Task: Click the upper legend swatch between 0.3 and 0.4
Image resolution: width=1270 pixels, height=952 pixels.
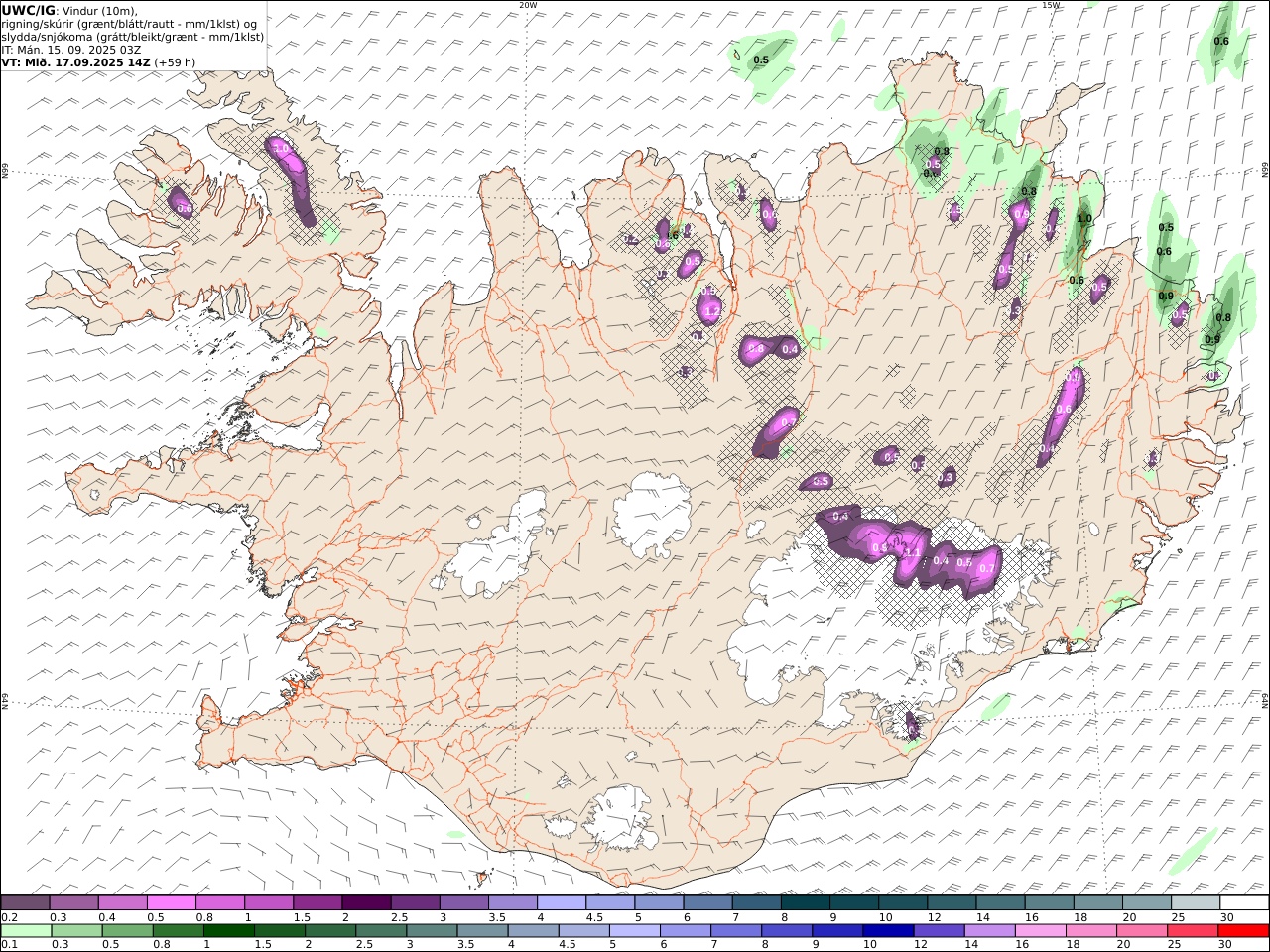Action: (74, 902)
